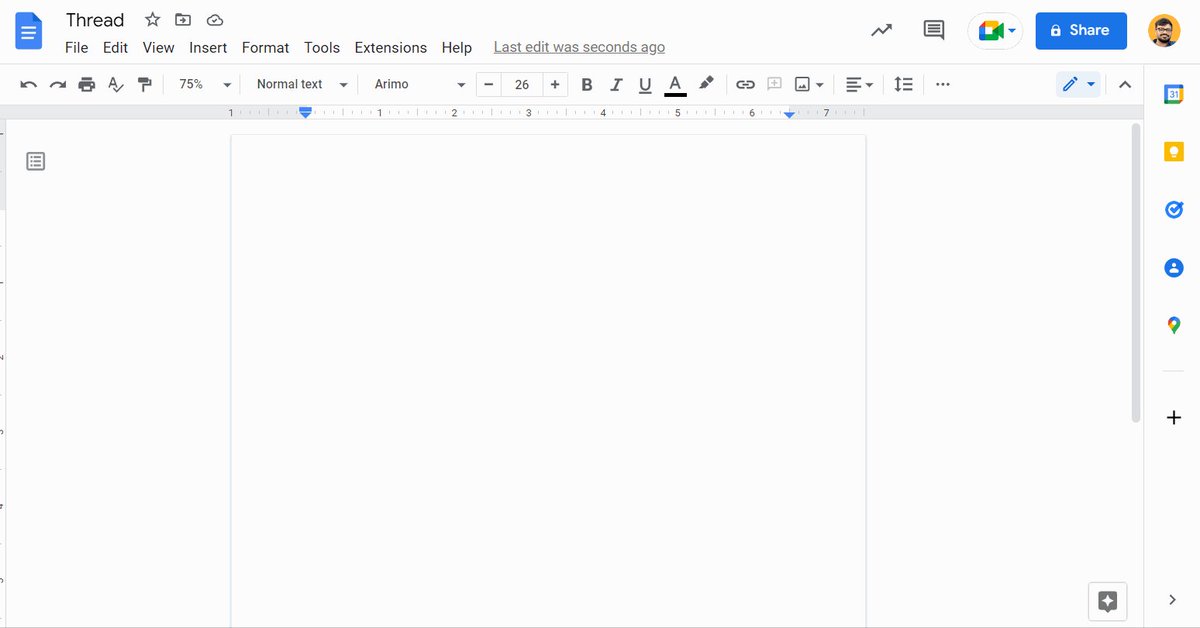The width and height of the screenshot is (1200, 628).
Task: Expand the Insert image dropdown arrow
Action: (x=820, y=85)
